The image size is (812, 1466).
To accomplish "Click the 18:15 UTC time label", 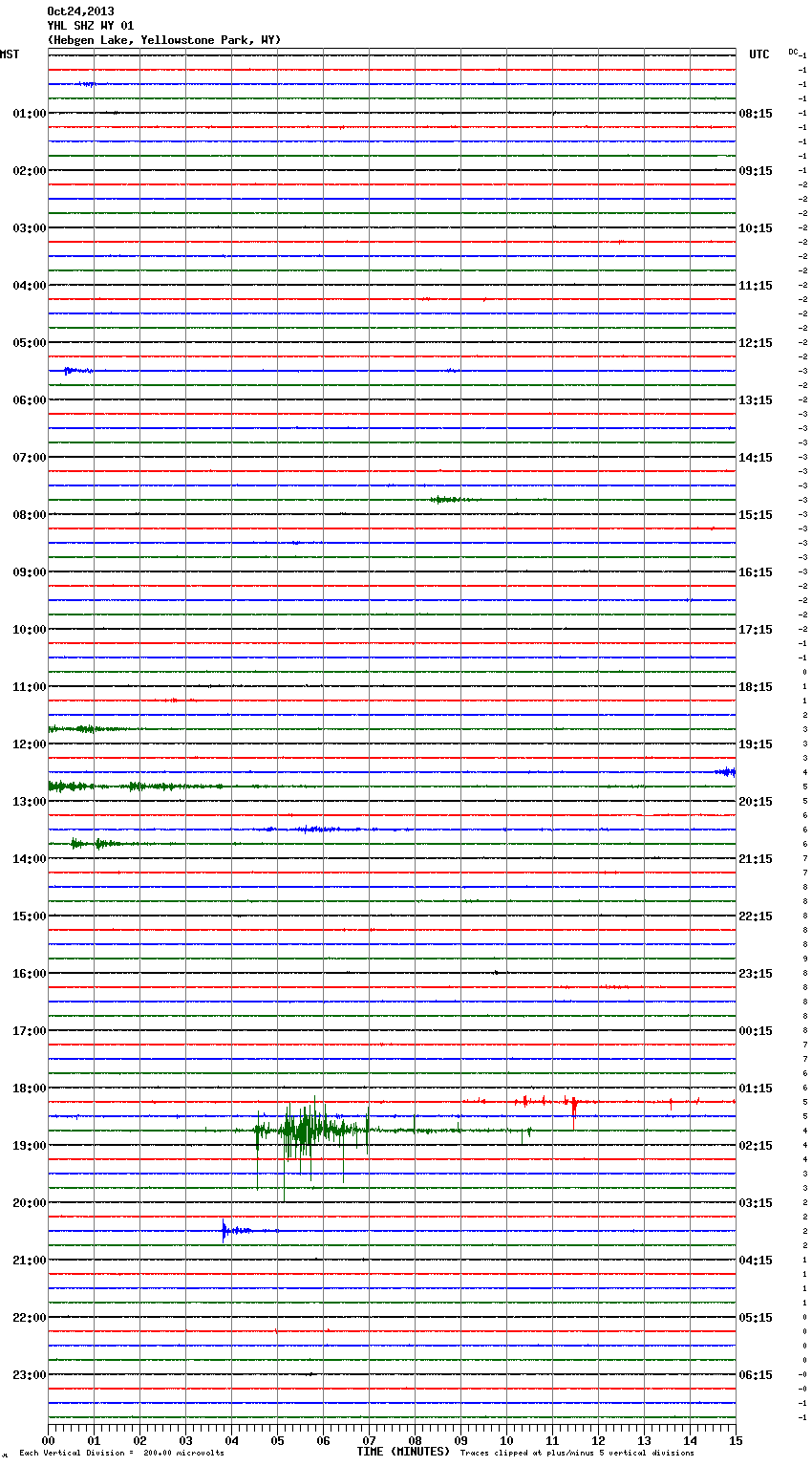I will (756, 687).
